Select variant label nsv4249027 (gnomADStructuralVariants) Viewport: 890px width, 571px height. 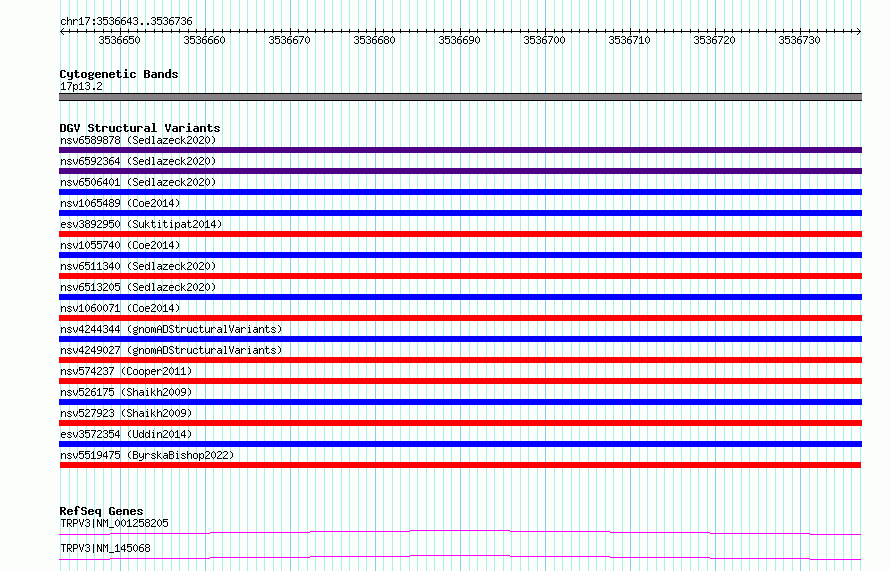coord(171,350)
